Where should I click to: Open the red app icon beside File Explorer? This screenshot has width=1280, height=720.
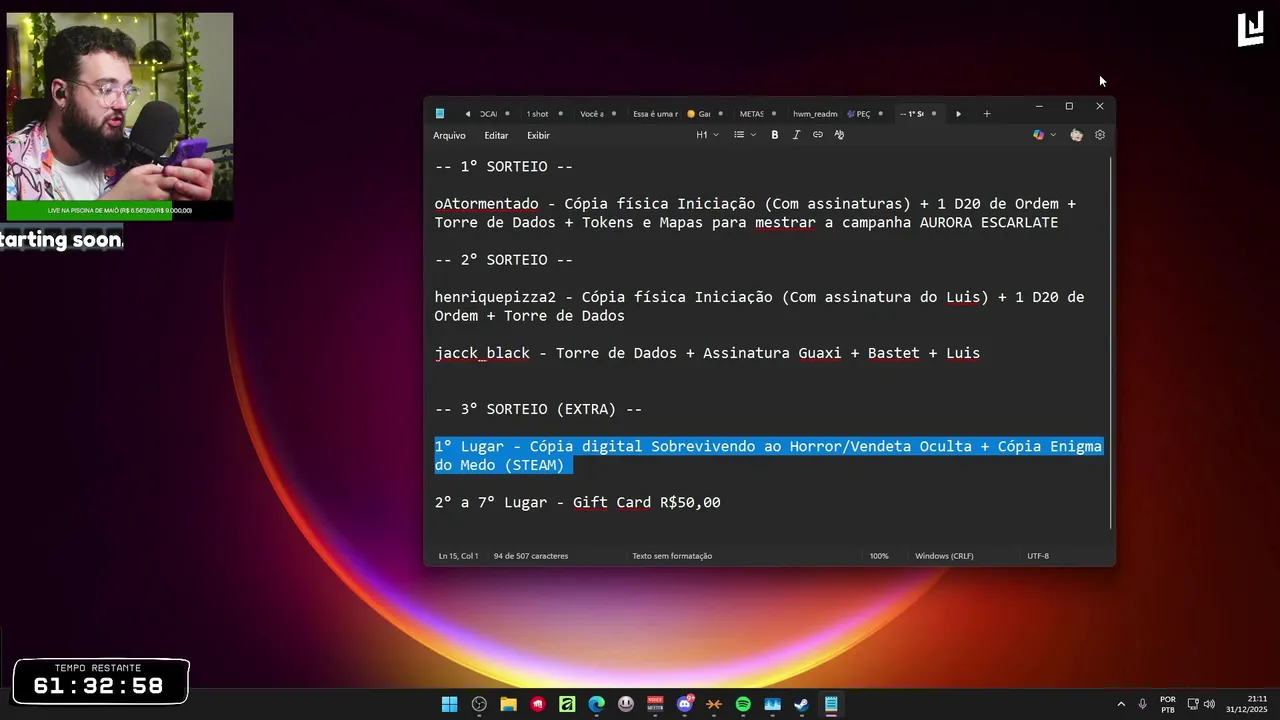click(x=538, y=704)
